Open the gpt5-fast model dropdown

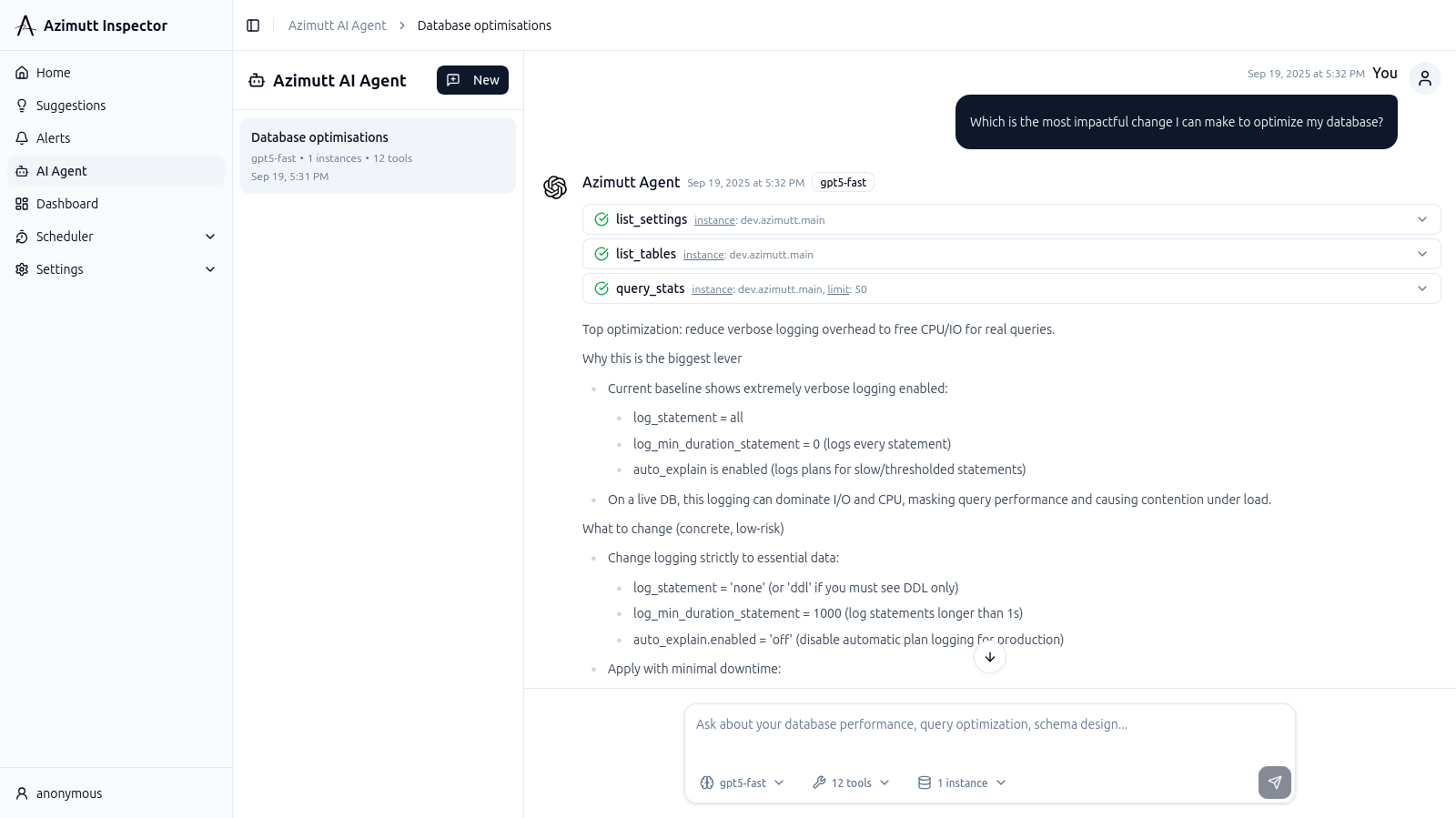(742, 783)
